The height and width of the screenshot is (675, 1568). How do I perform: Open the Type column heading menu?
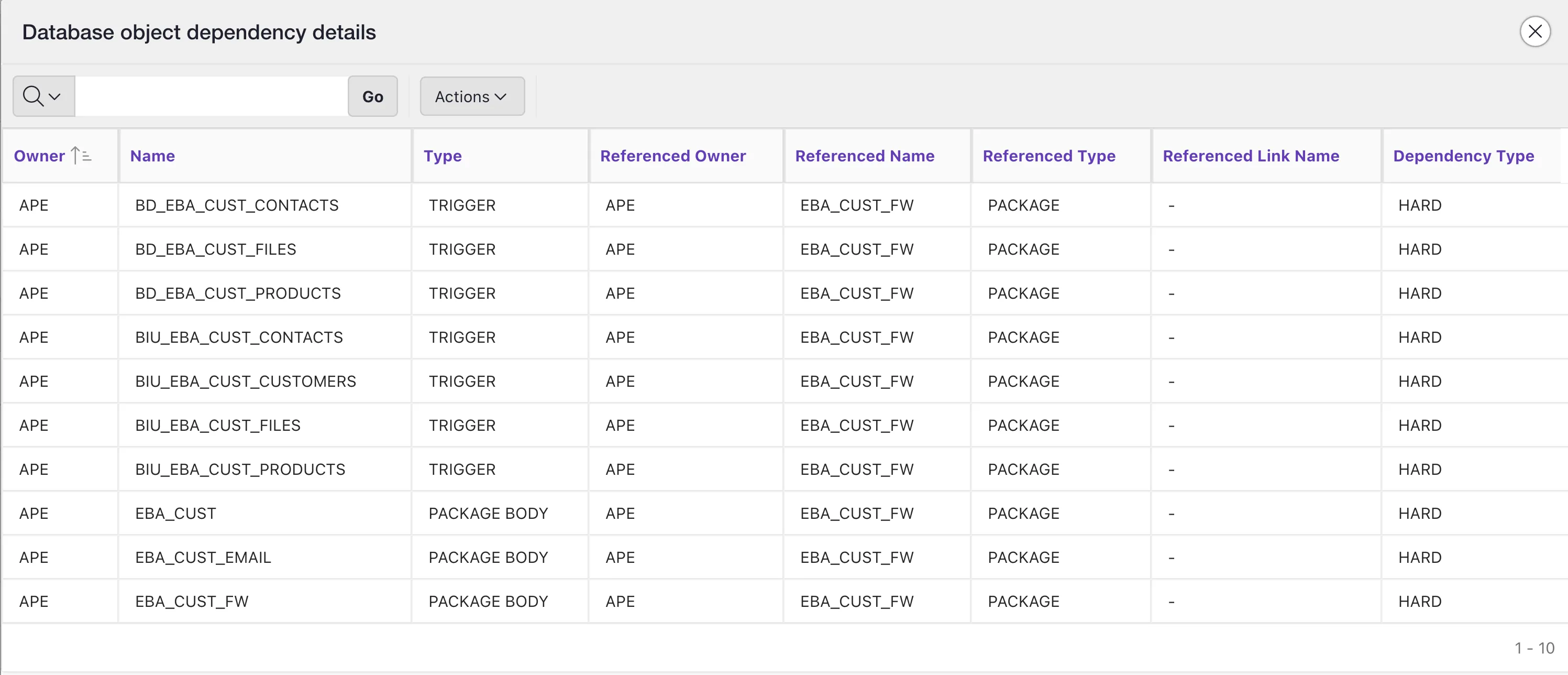443,155
